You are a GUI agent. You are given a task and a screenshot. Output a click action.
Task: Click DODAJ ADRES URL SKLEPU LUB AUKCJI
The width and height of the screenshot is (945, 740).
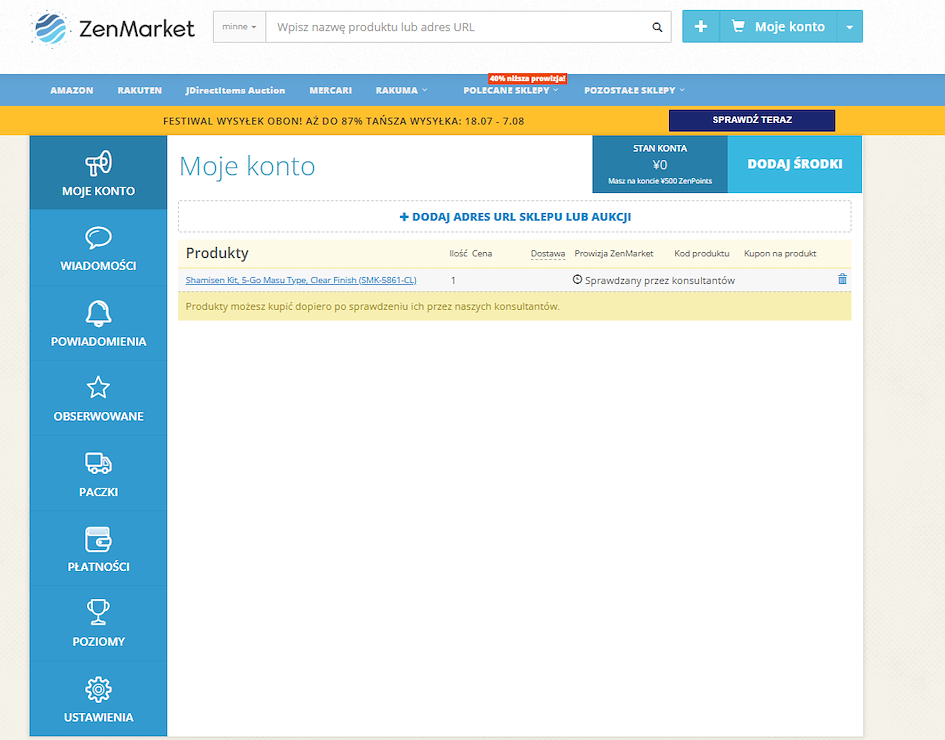tap(515, 216)
